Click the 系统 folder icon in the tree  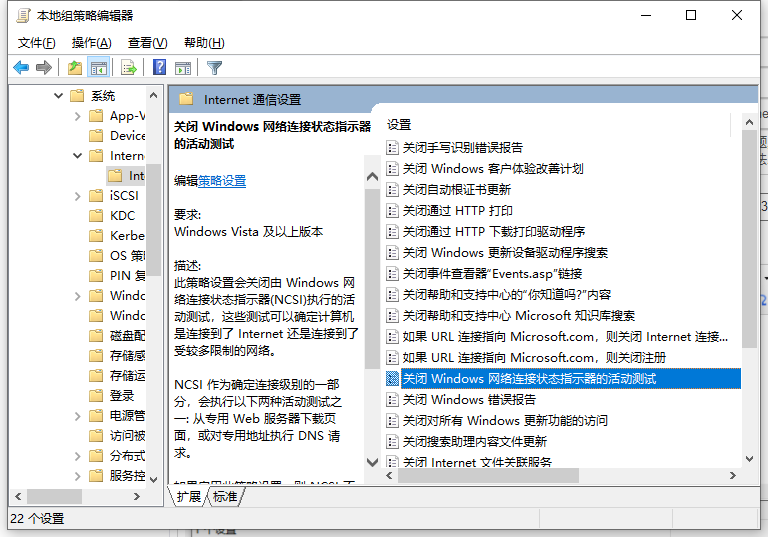[x=77, y=96]
